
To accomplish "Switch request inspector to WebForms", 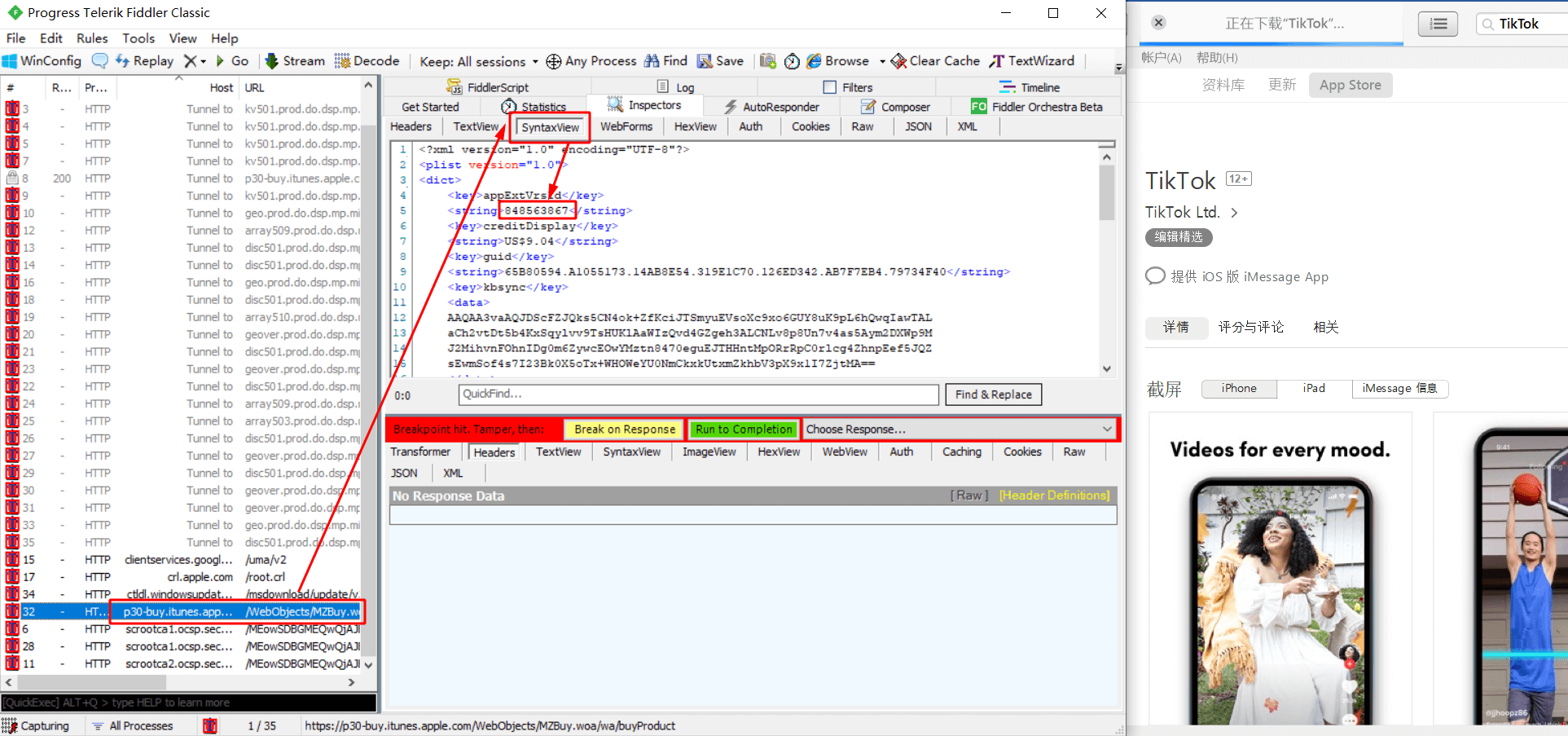I will click(x=626, y=126).
